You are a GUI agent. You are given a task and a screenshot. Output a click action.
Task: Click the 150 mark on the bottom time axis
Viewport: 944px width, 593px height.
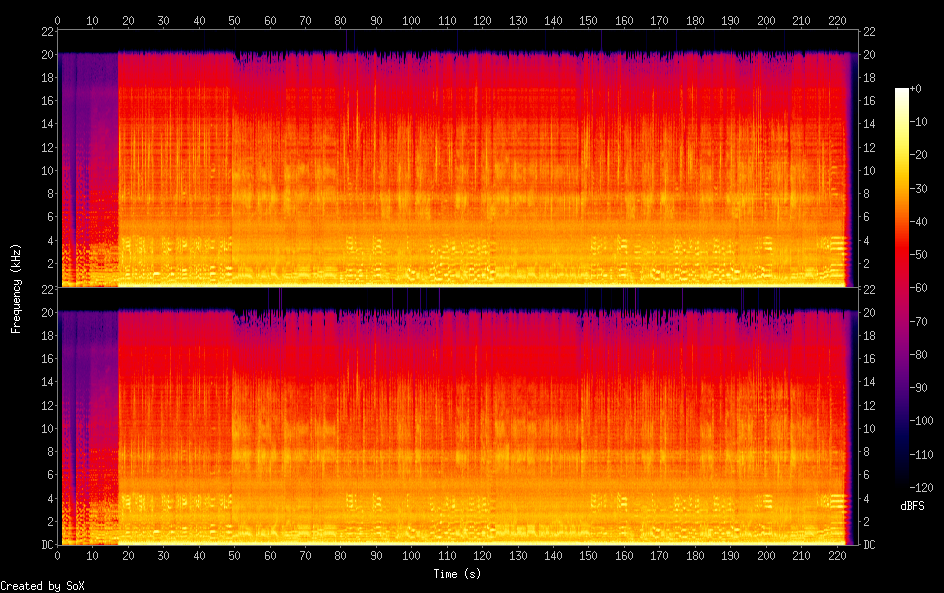pyautogui.click(x=589, y=555)
